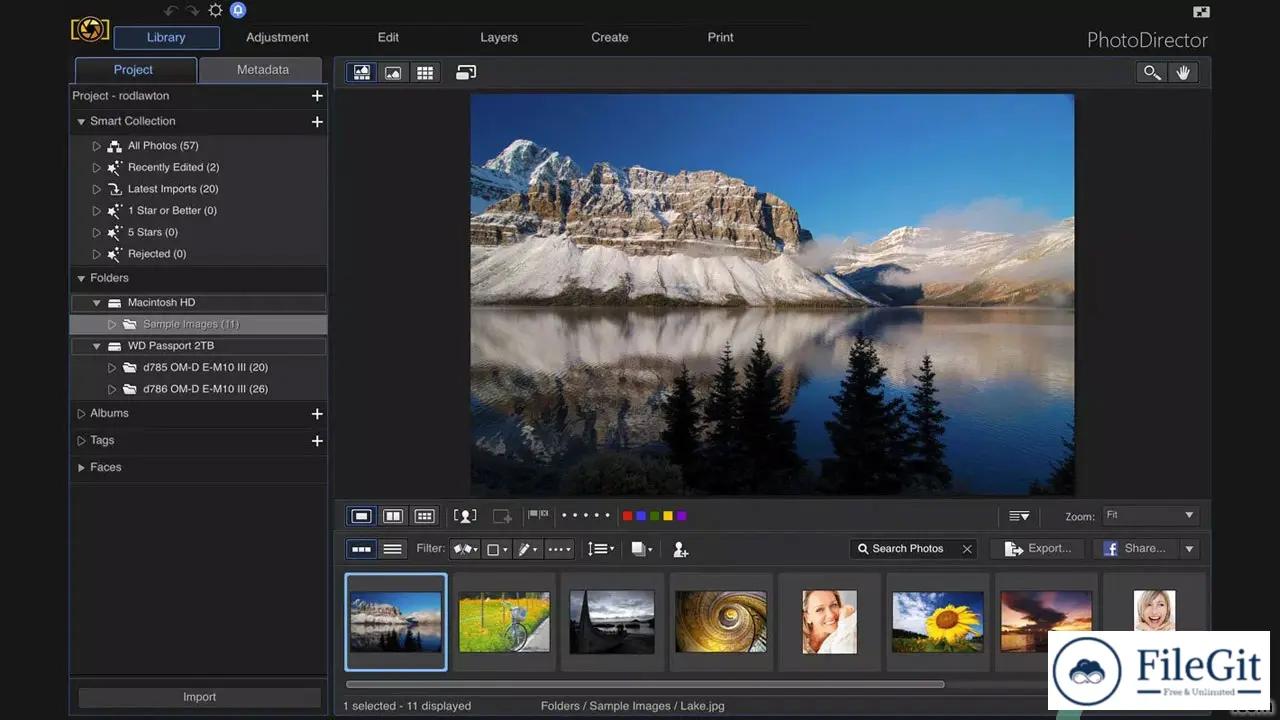This screenshot has height=720, width=1280.
Task: Select the magnifier zoom tool
Action: click(x=1152, y=73)
